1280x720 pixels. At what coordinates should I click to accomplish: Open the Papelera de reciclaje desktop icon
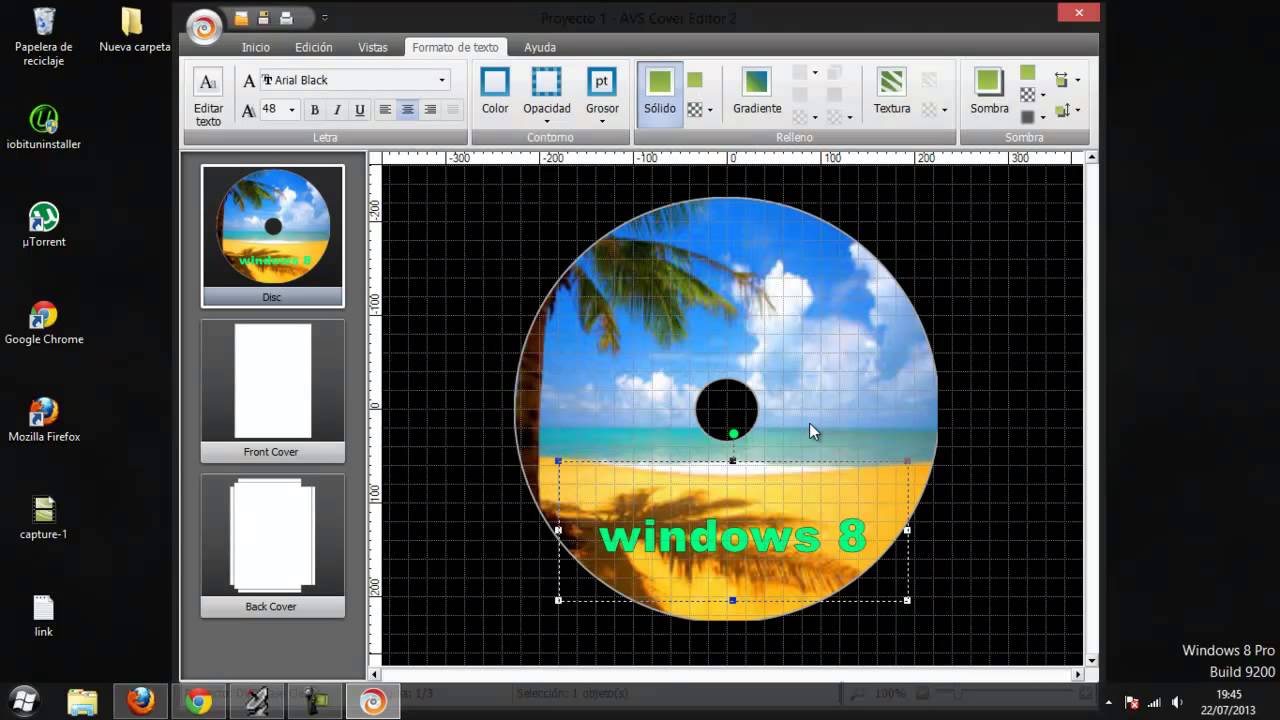point(44,36)
